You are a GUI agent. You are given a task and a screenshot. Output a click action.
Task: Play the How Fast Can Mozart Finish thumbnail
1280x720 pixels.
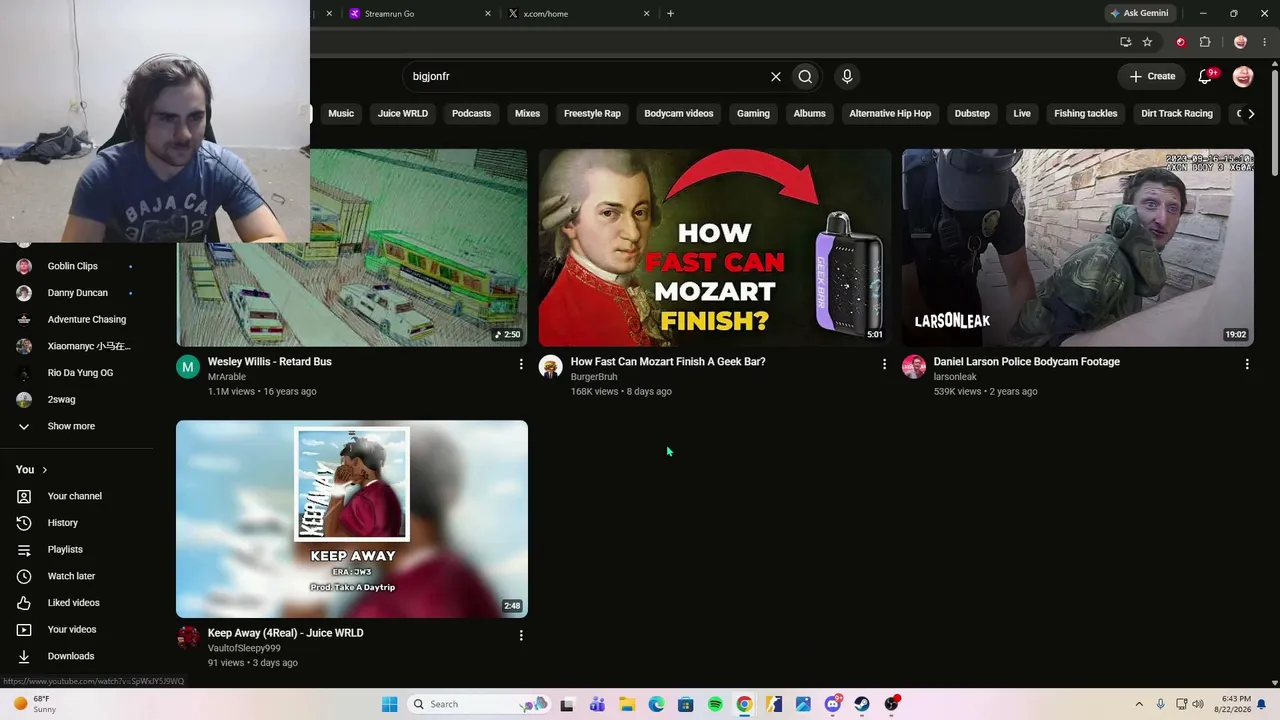point(715,248)
